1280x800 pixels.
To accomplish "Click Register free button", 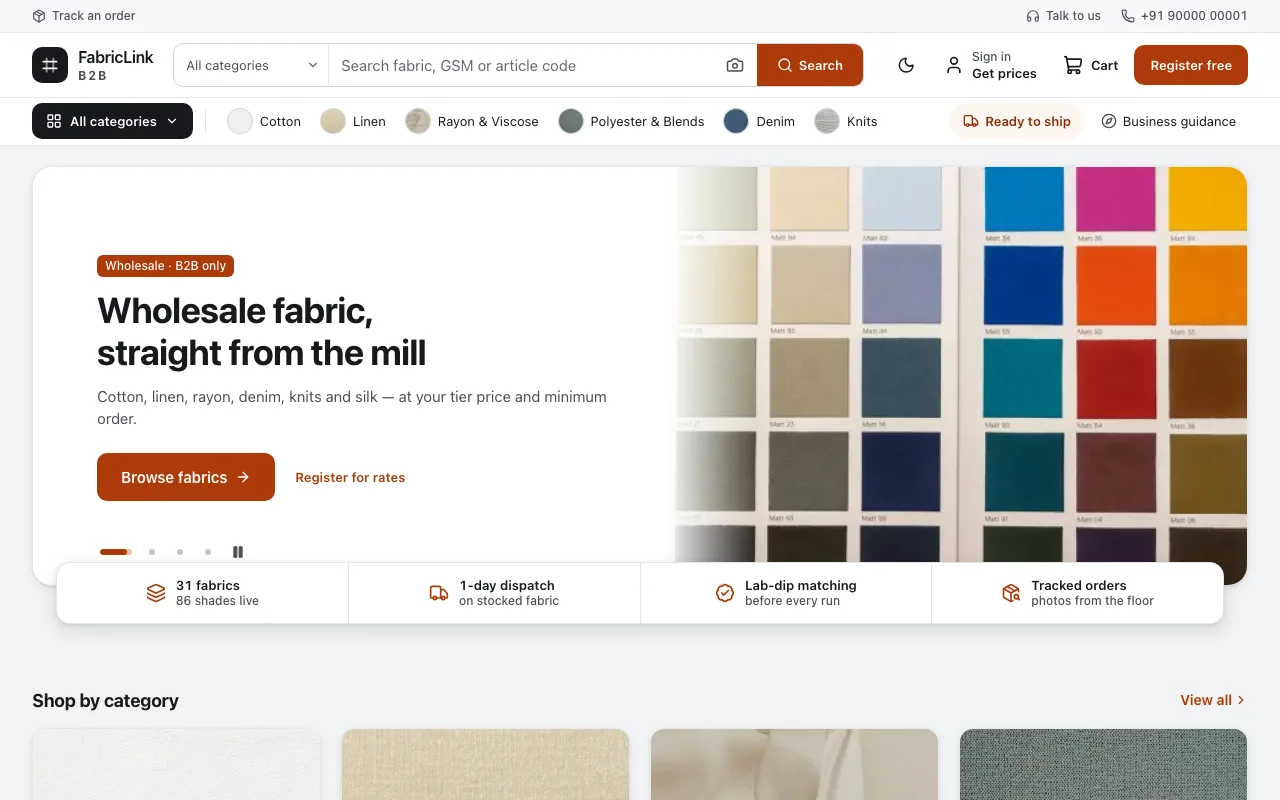I will click(x=1191, y=65).
